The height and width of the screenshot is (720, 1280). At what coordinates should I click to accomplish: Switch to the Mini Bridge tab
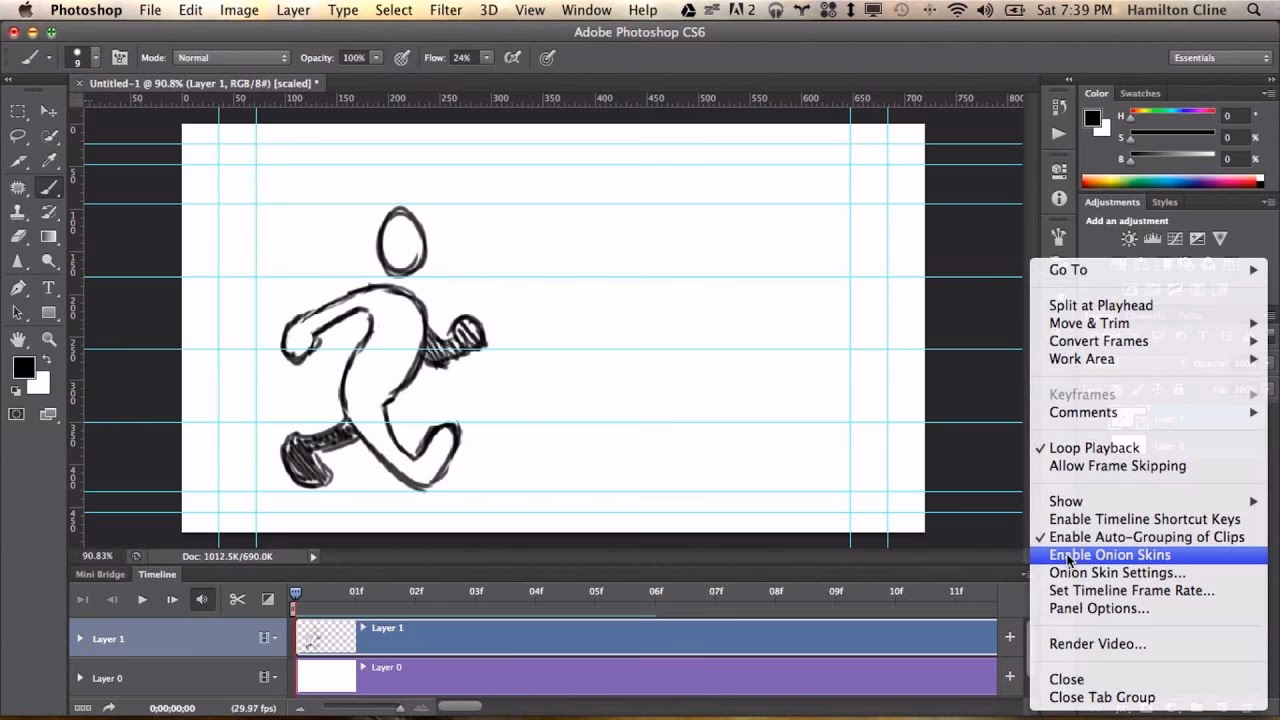coord(100,574)
